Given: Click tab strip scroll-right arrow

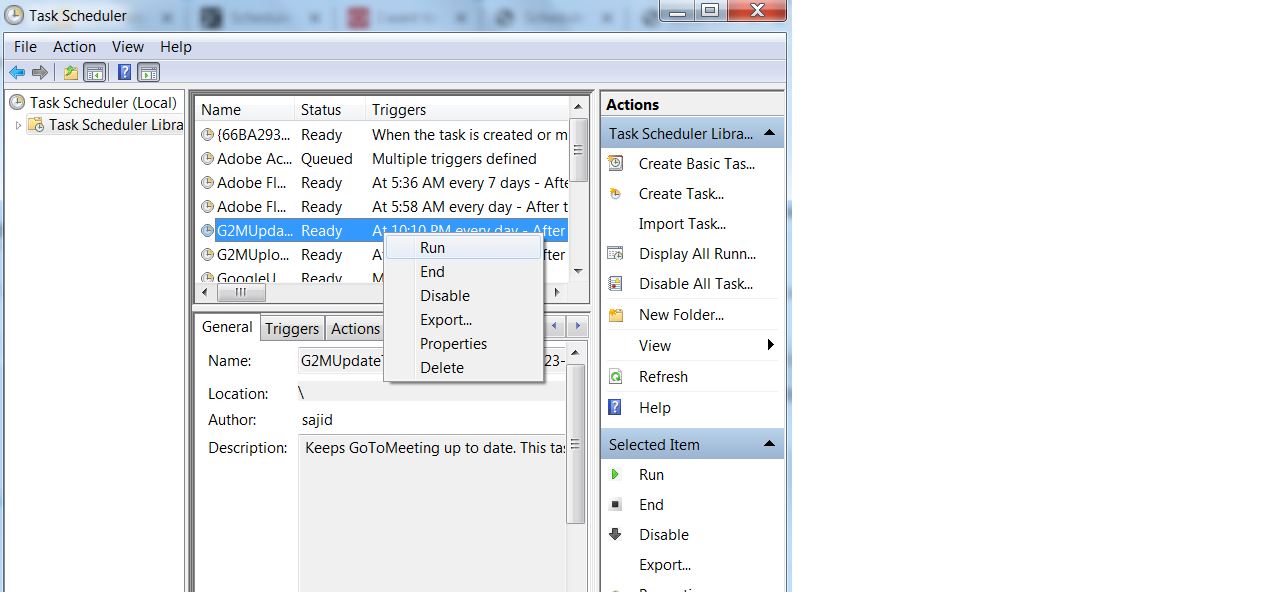Looking at the screenshot, I should click(x=577, y=326).
